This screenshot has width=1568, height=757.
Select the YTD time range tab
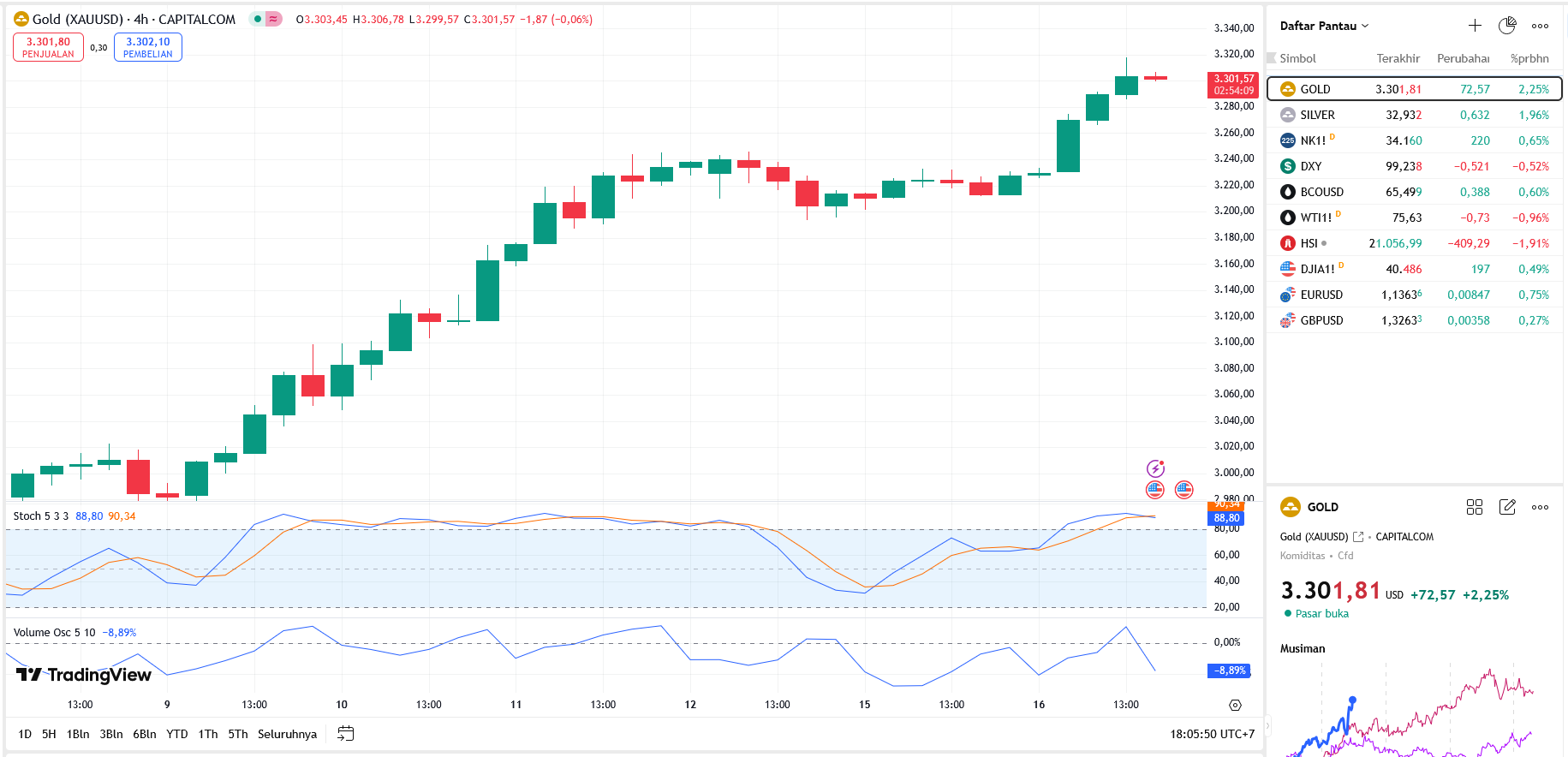click(176, 734)
